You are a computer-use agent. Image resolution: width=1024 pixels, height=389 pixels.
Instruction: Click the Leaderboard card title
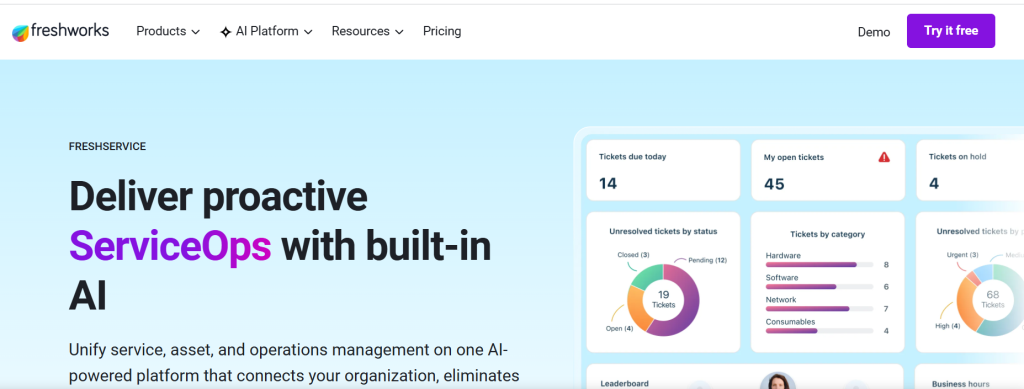coord(624,384)
